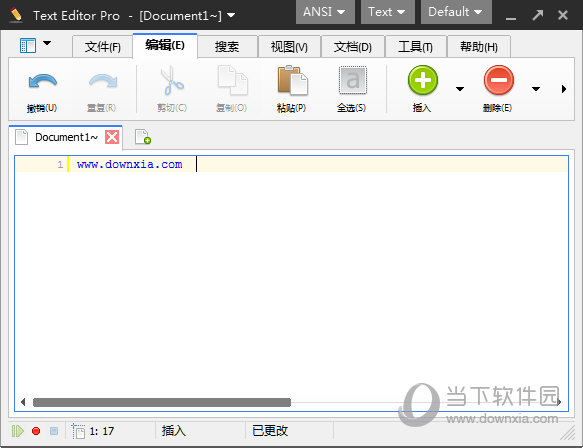
Task: Expand the layout icon dropdown arrow
Action: pyautogui.click(x=47, y=43)
